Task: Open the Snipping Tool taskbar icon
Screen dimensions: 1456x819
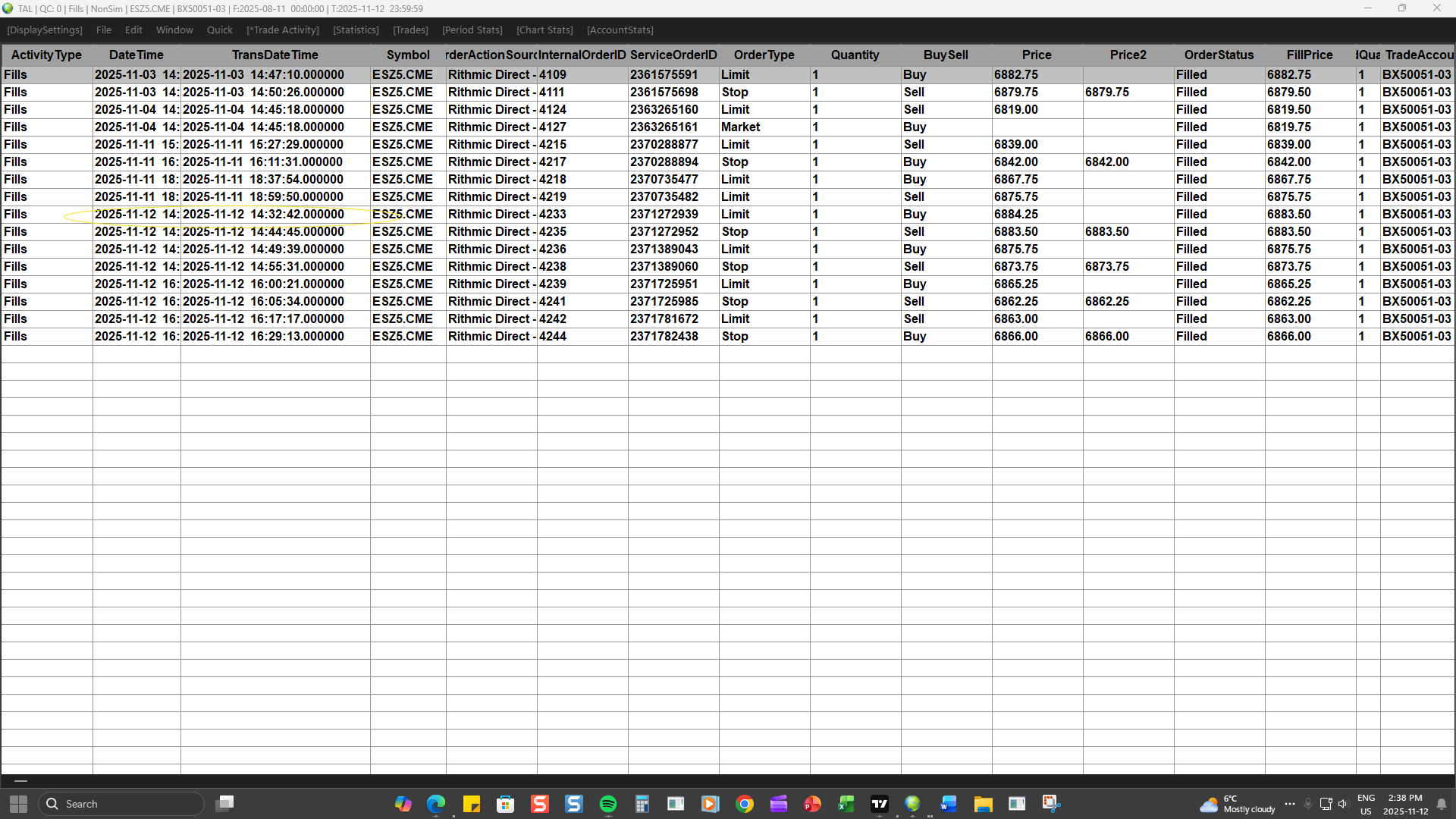Action: coord(1051,804)
